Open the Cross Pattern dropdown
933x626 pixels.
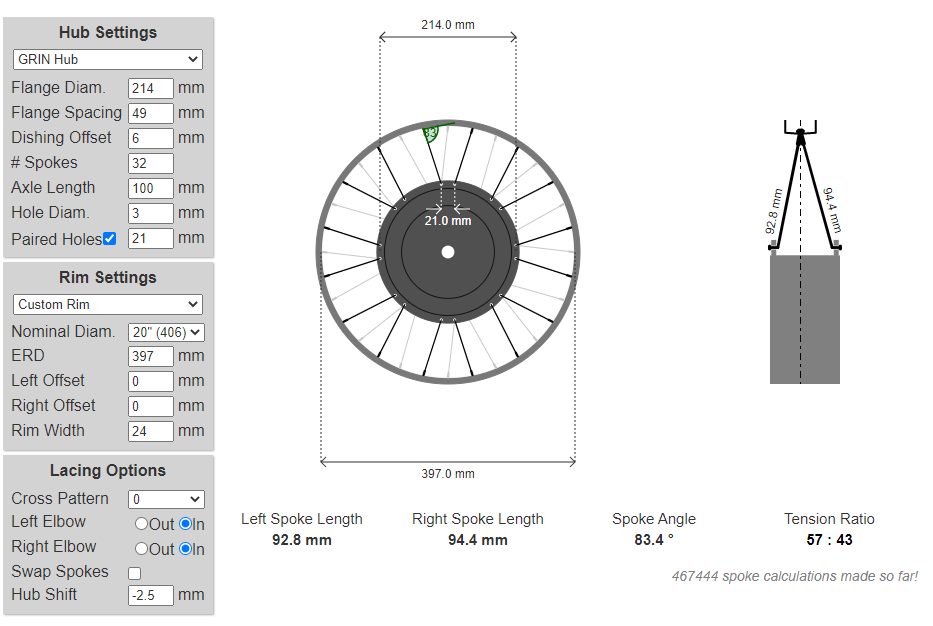[166, 499]
